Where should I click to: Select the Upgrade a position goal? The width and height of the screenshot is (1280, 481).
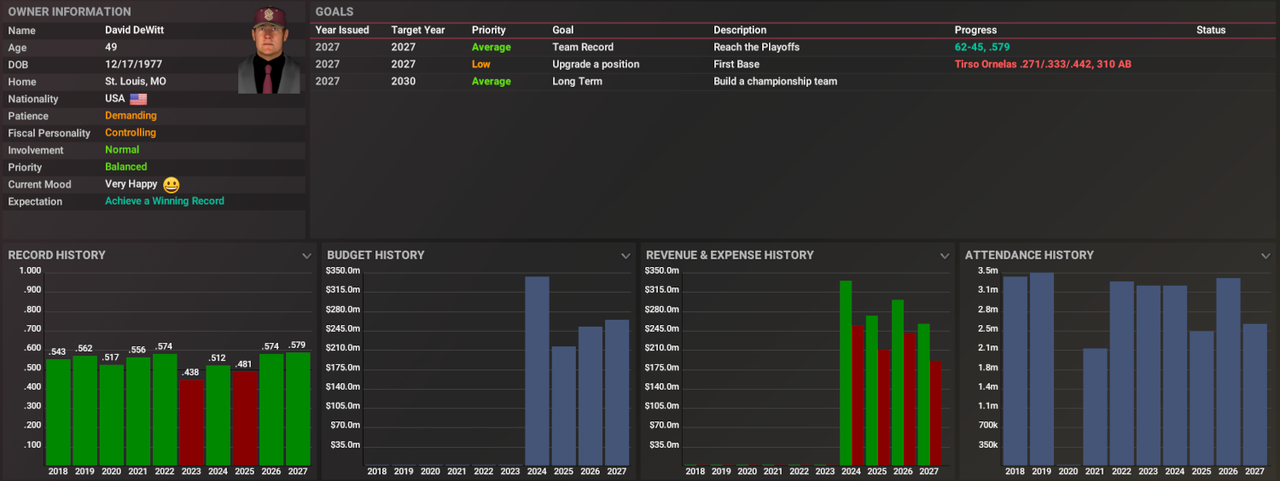[x=794, y=64]
